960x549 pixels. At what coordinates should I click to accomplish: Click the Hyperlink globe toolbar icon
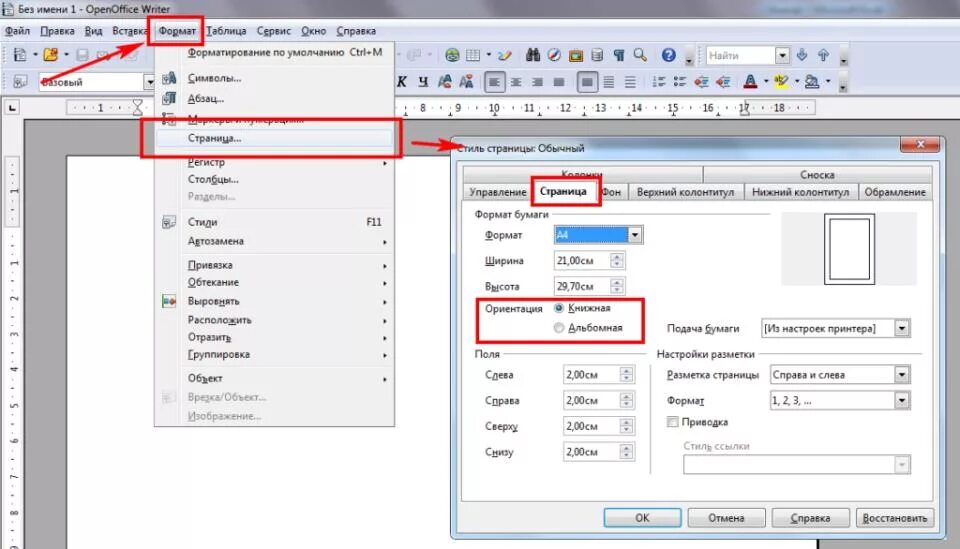[x=452, y=55]
